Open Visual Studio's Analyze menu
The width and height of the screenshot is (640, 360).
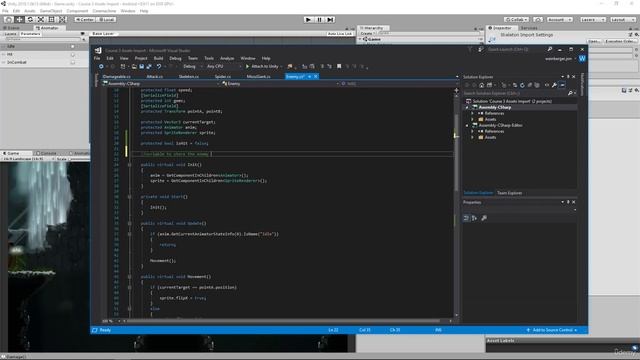(x=227, y=58)
